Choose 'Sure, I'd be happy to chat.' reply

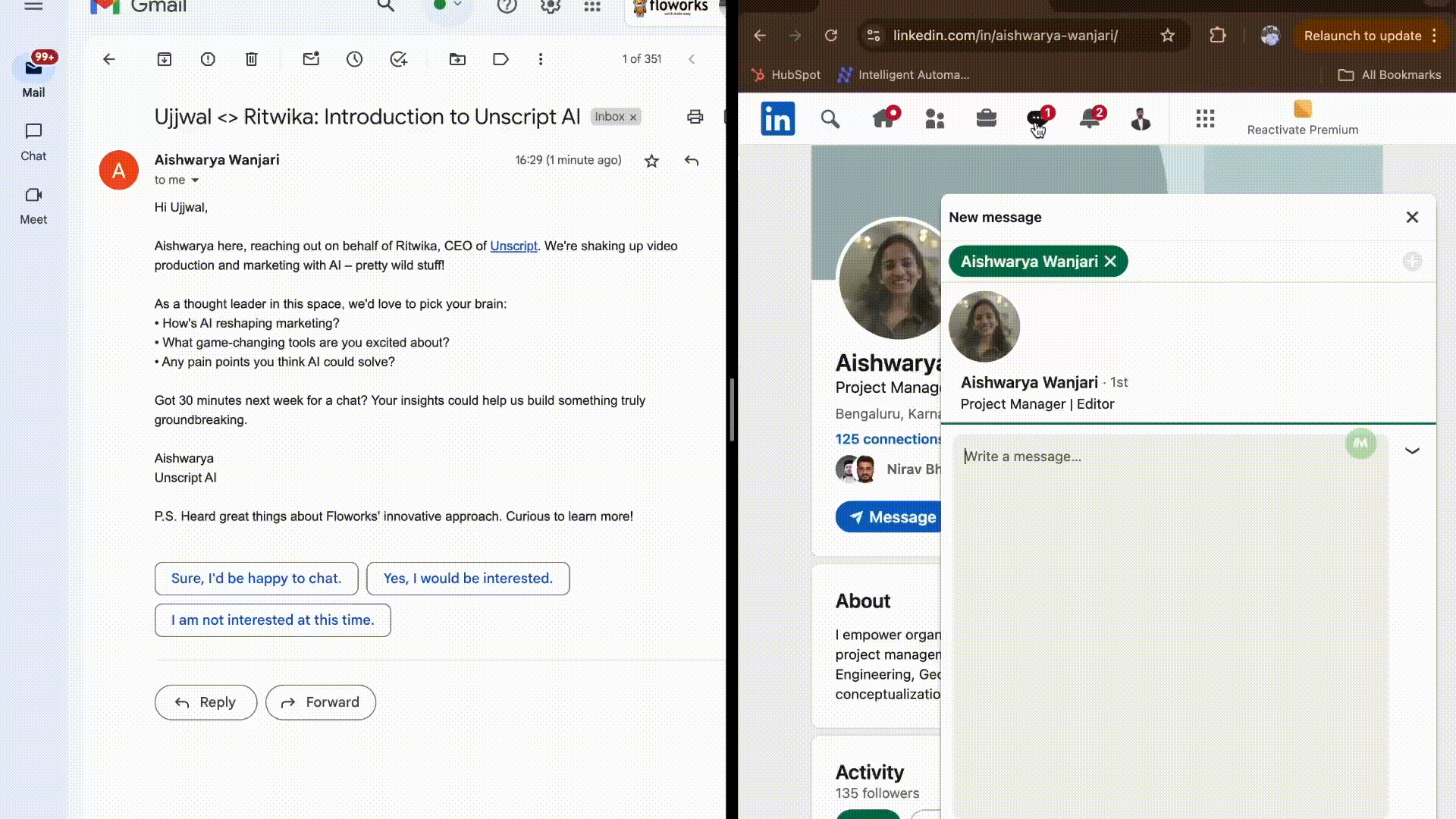pyautogui.click(x=256, y=579)
